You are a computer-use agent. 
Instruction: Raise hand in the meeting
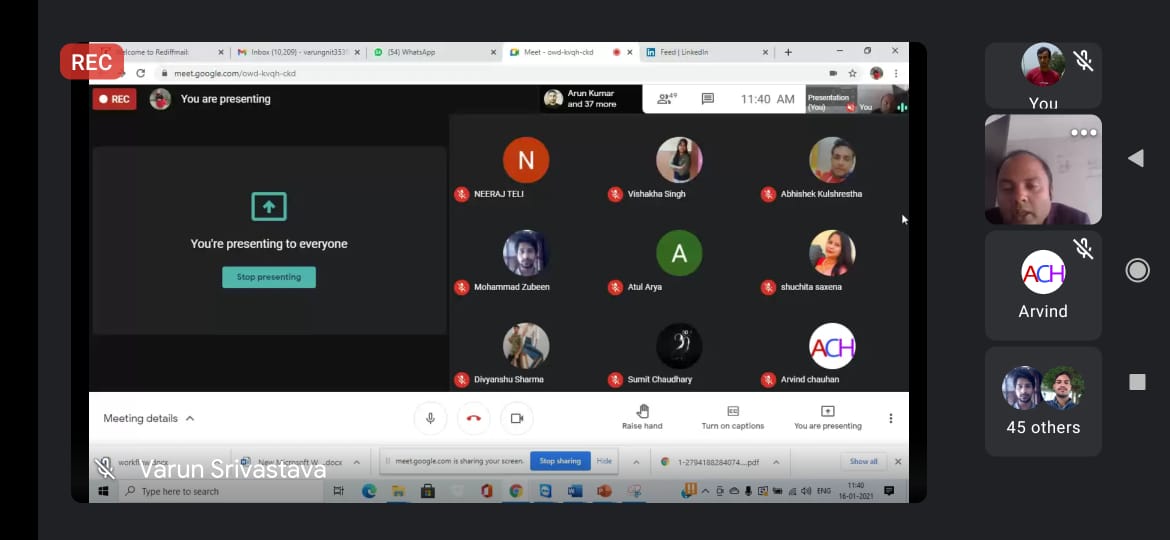(x=642, y=417)
